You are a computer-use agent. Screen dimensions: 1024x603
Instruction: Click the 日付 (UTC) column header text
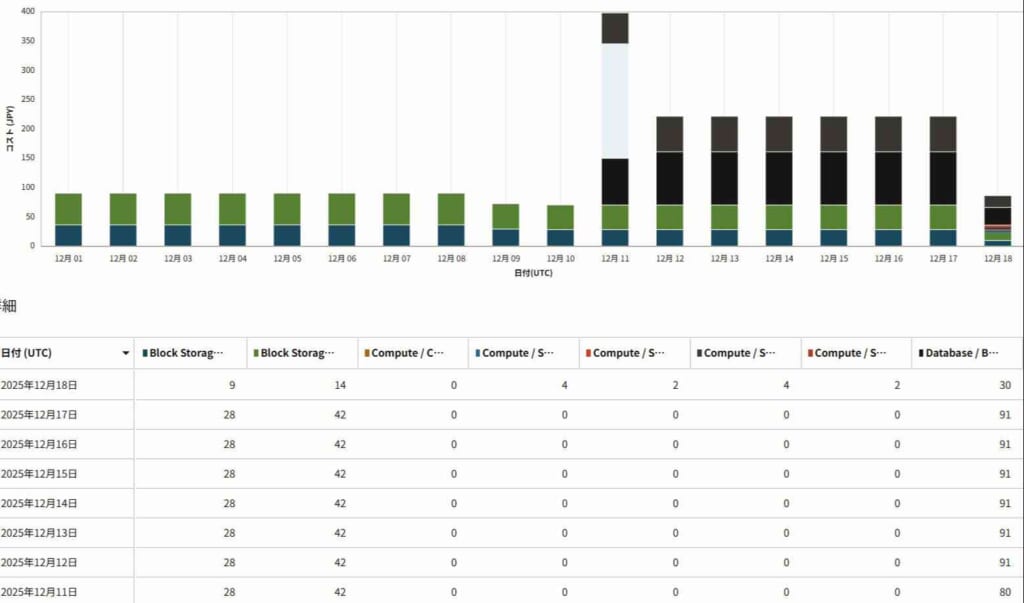pos(28,353)
